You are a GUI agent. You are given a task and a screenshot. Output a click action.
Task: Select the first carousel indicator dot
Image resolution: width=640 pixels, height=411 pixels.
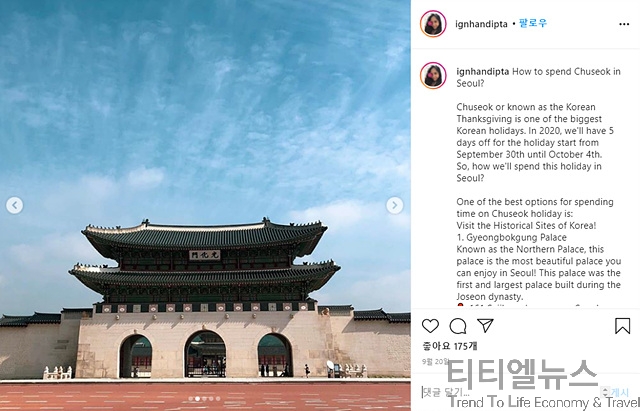click(x=191, y=398)
